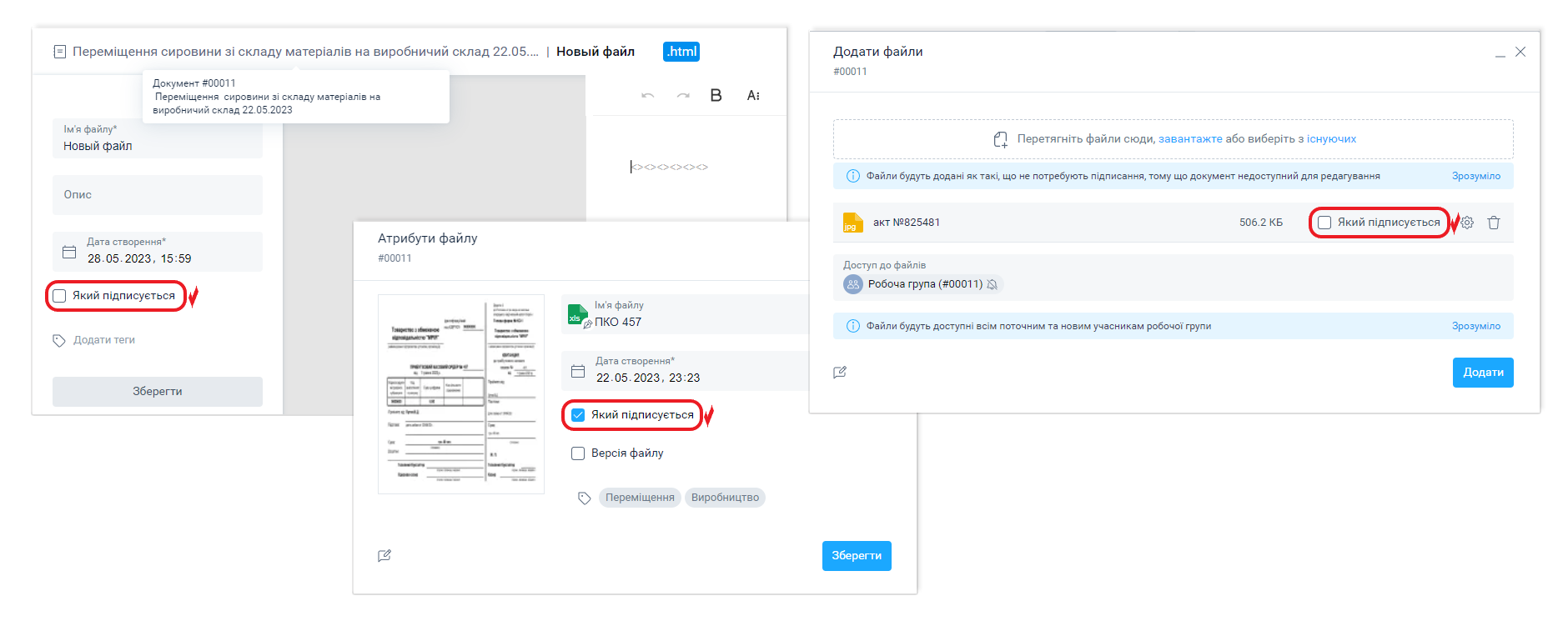Click the undo arrow in editor toolbar
The width and height of the screenshot is (1568, 621).
pos(647,96)
